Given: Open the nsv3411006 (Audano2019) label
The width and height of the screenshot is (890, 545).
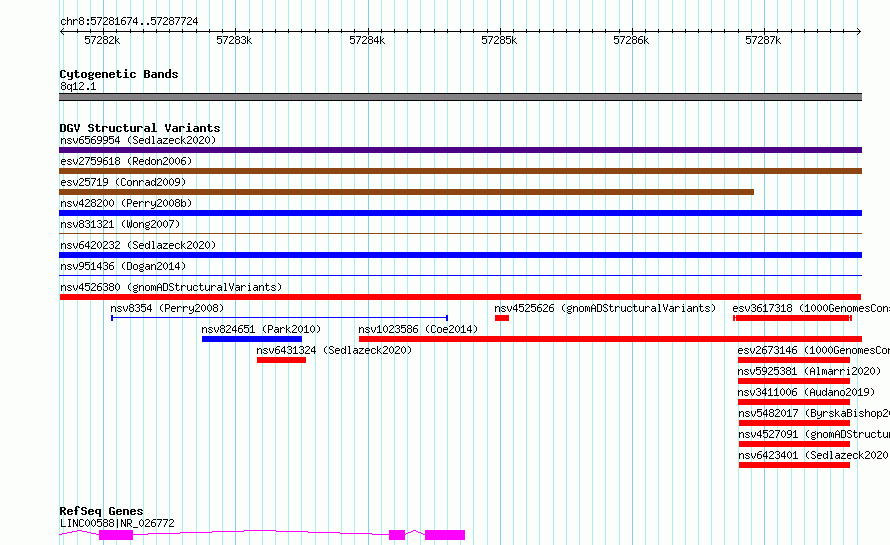Looking at the screenshot, I should point(806,392).
